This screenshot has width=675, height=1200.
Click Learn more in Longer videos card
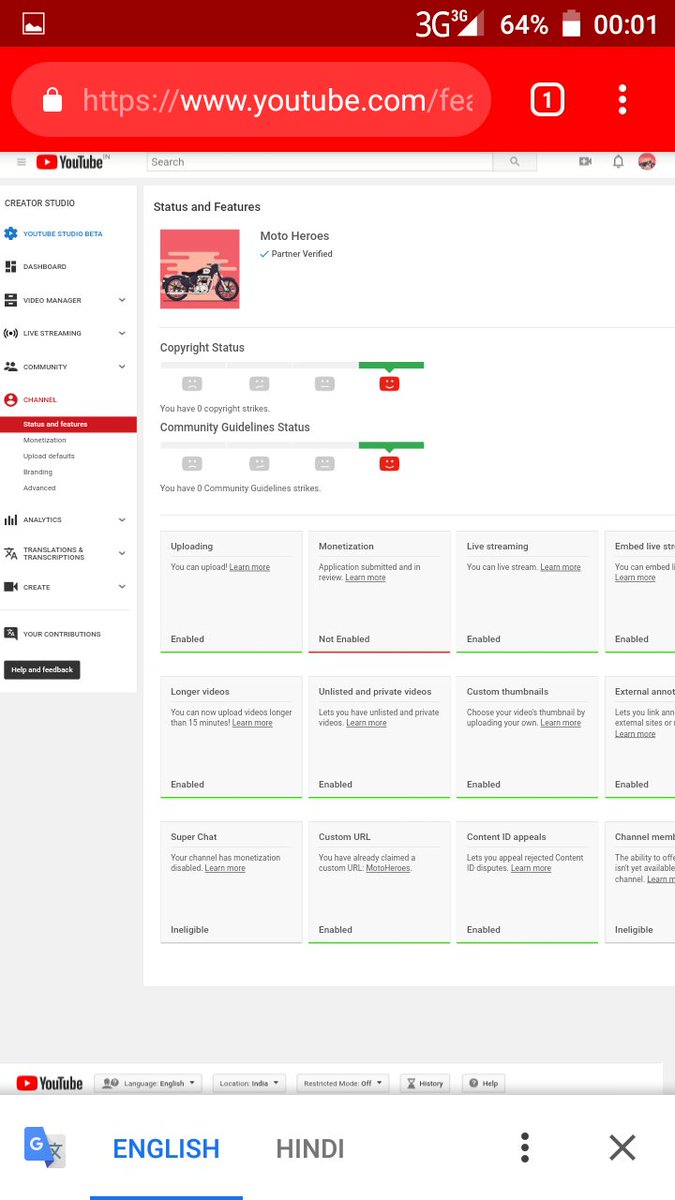tap(252, 723)
